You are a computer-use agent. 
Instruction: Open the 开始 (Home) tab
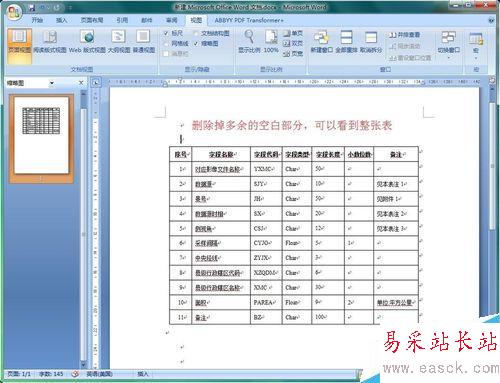point(37,20)
